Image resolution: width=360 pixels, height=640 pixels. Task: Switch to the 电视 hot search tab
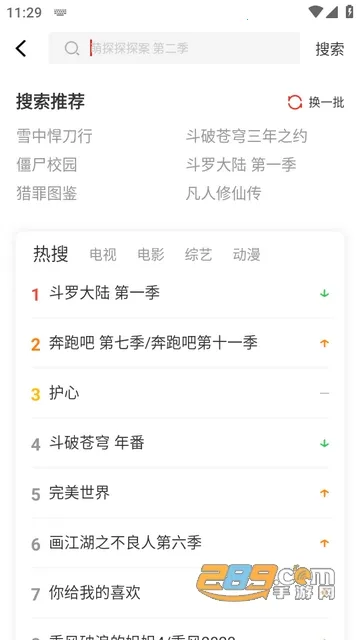(103, 255)
